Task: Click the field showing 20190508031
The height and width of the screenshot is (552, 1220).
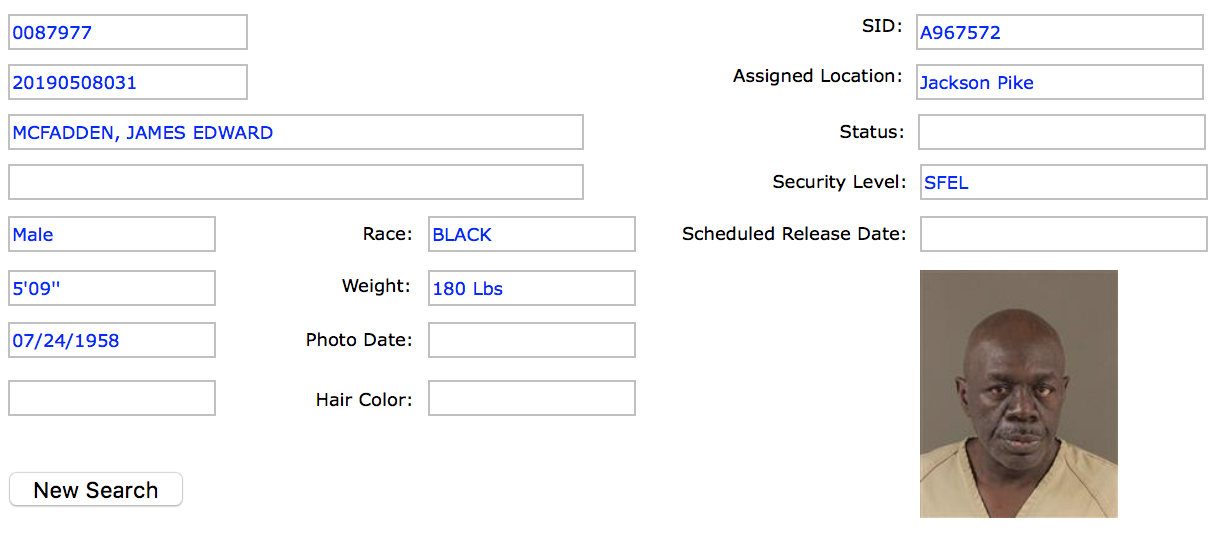Action: (x=128, y=82)
